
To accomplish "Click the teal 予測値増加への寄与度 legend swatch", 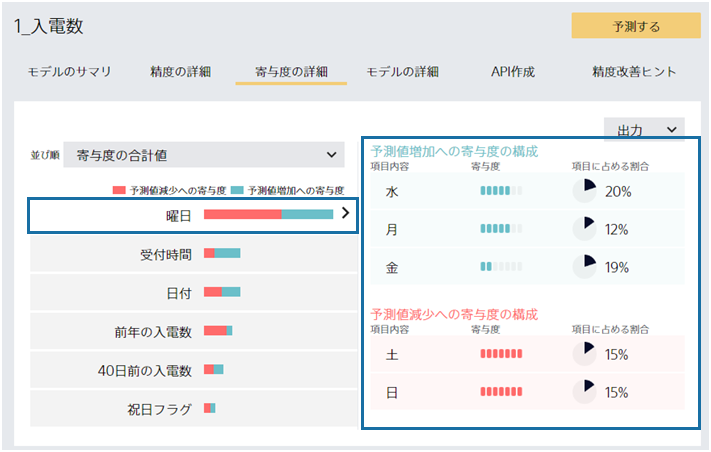I will coord(237,190).
